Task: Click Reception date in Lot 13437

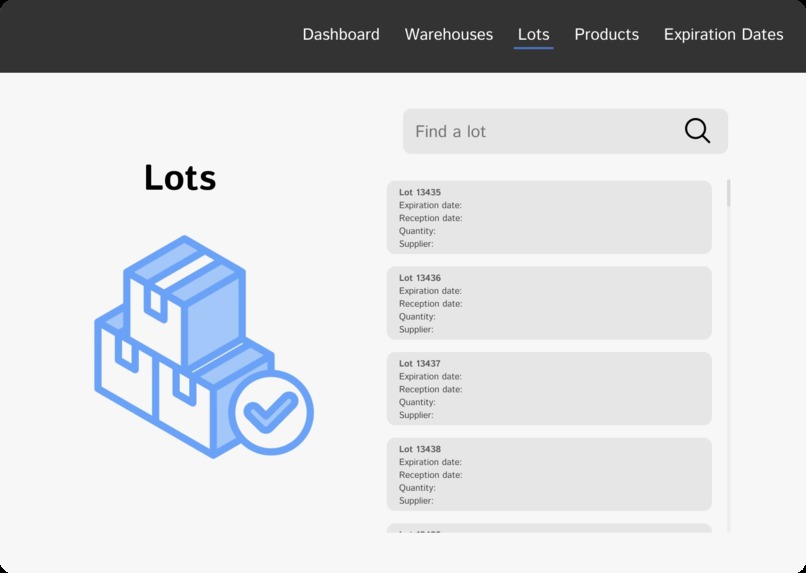Action: [x=431, y=390]
